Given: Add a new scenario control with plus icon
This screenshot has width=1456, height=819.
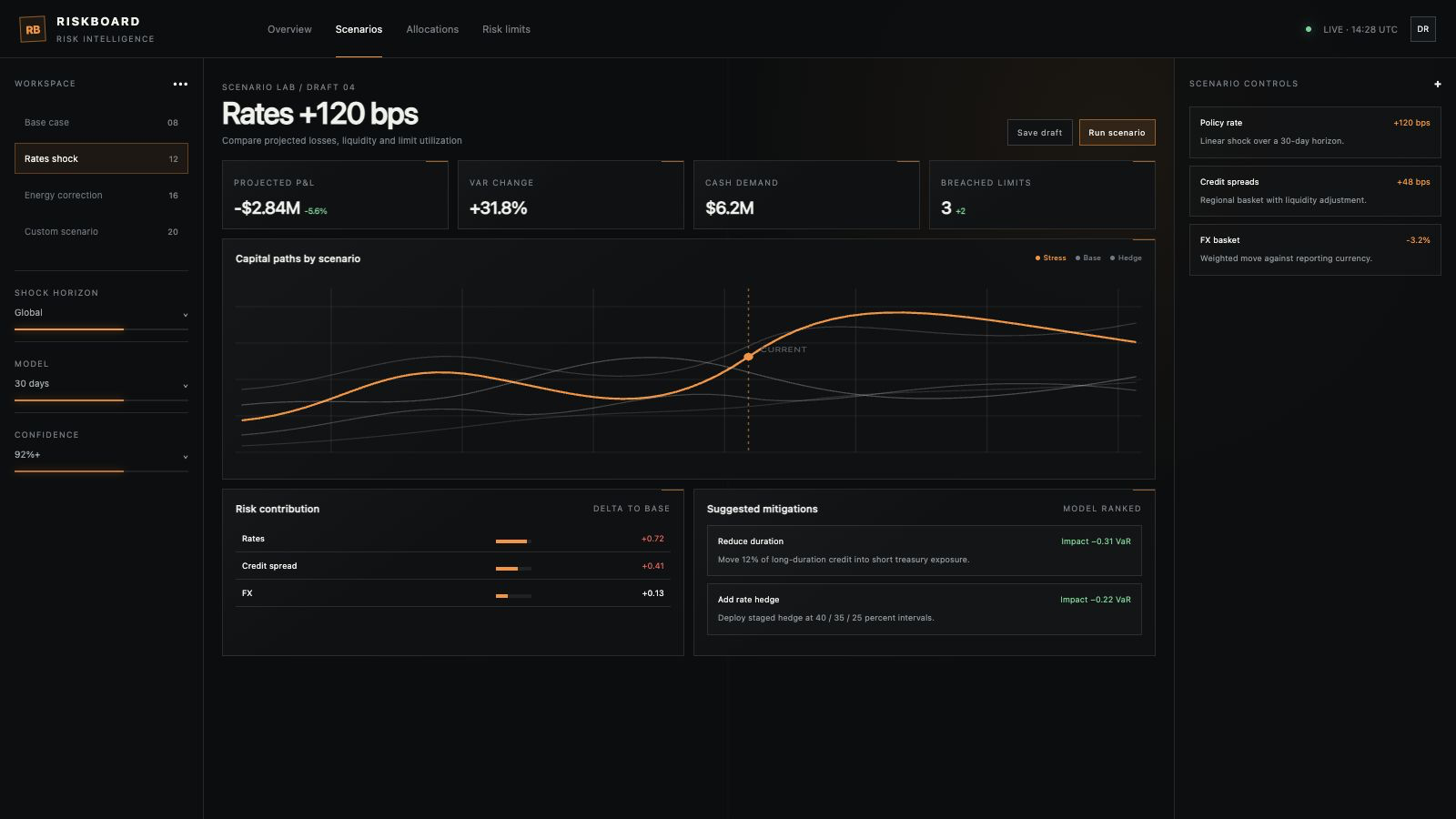Looking at the screenshot, I should tap(1438, 84).
